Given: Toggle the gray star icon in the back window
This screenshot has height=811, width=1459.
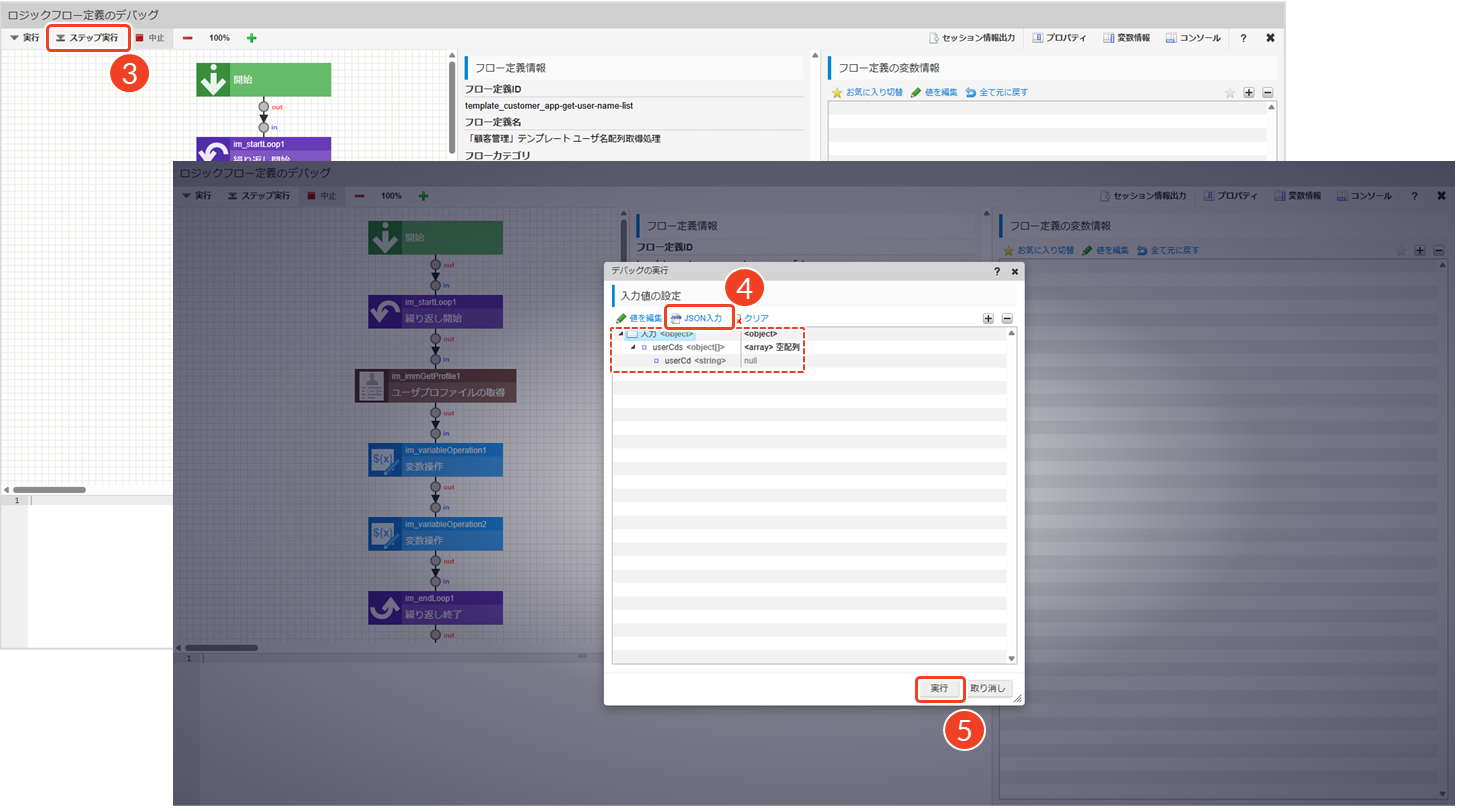Looking at the screenshot, I should pyautogui.click(x=1230, y=93).
